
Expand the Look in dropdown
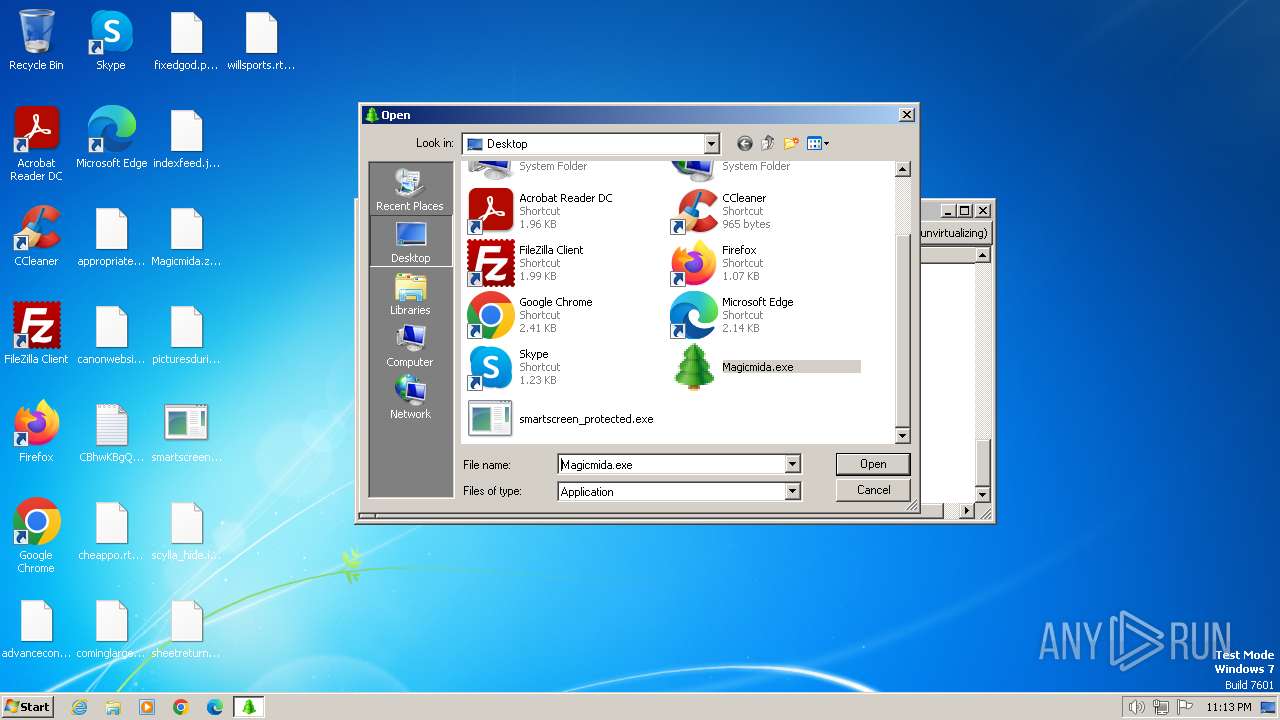[711, 144]
